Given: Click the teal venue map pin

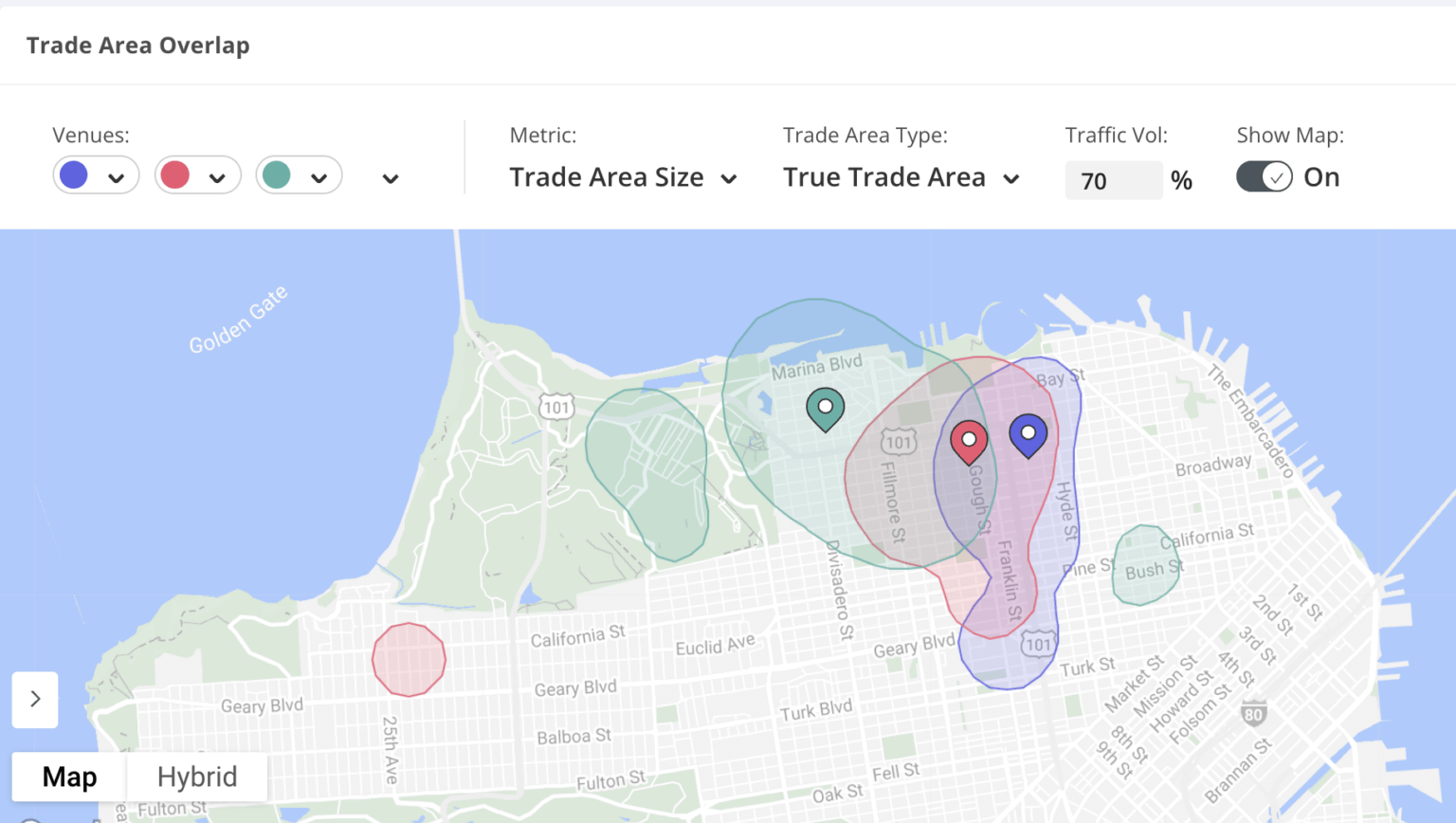Looking at the screenshot, I should (x=825, y=406).
